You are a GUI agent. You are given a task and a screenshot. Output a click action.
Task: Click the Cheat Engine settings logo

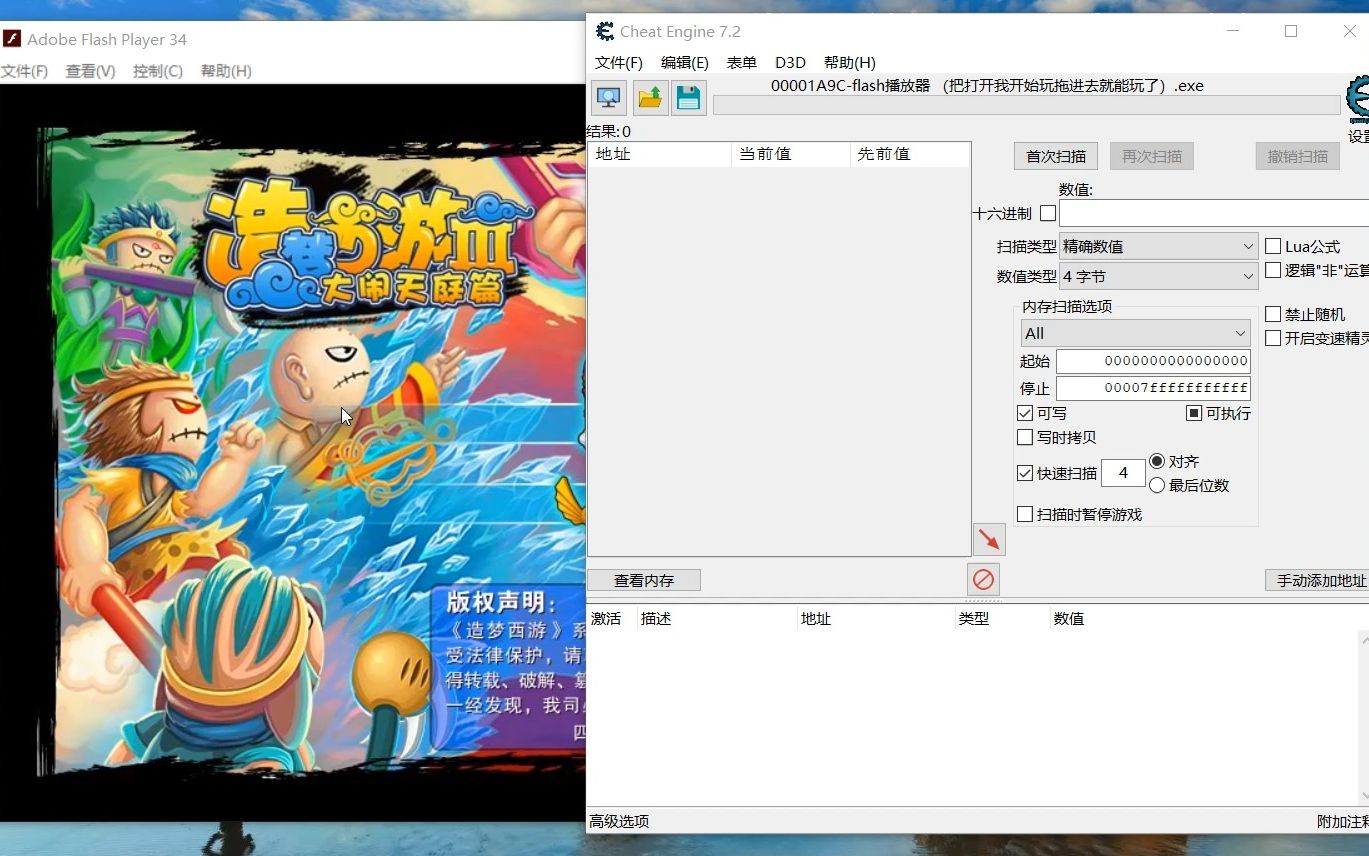click(x=1358, y=100)
